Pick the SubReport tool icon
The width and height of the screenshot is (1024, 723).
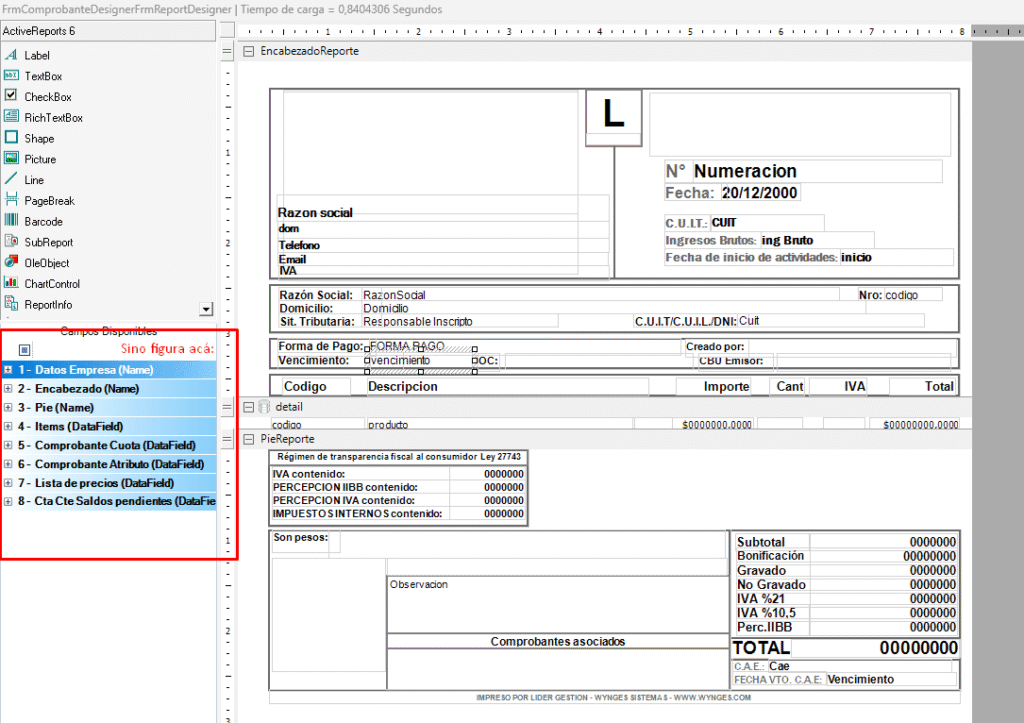click(x=12, y=242)
